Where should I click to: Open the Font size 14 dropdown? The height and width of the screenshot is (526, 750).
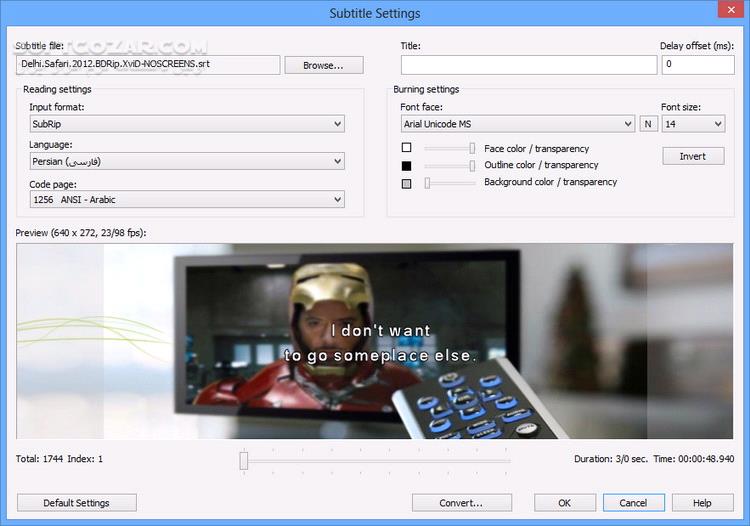694,124
